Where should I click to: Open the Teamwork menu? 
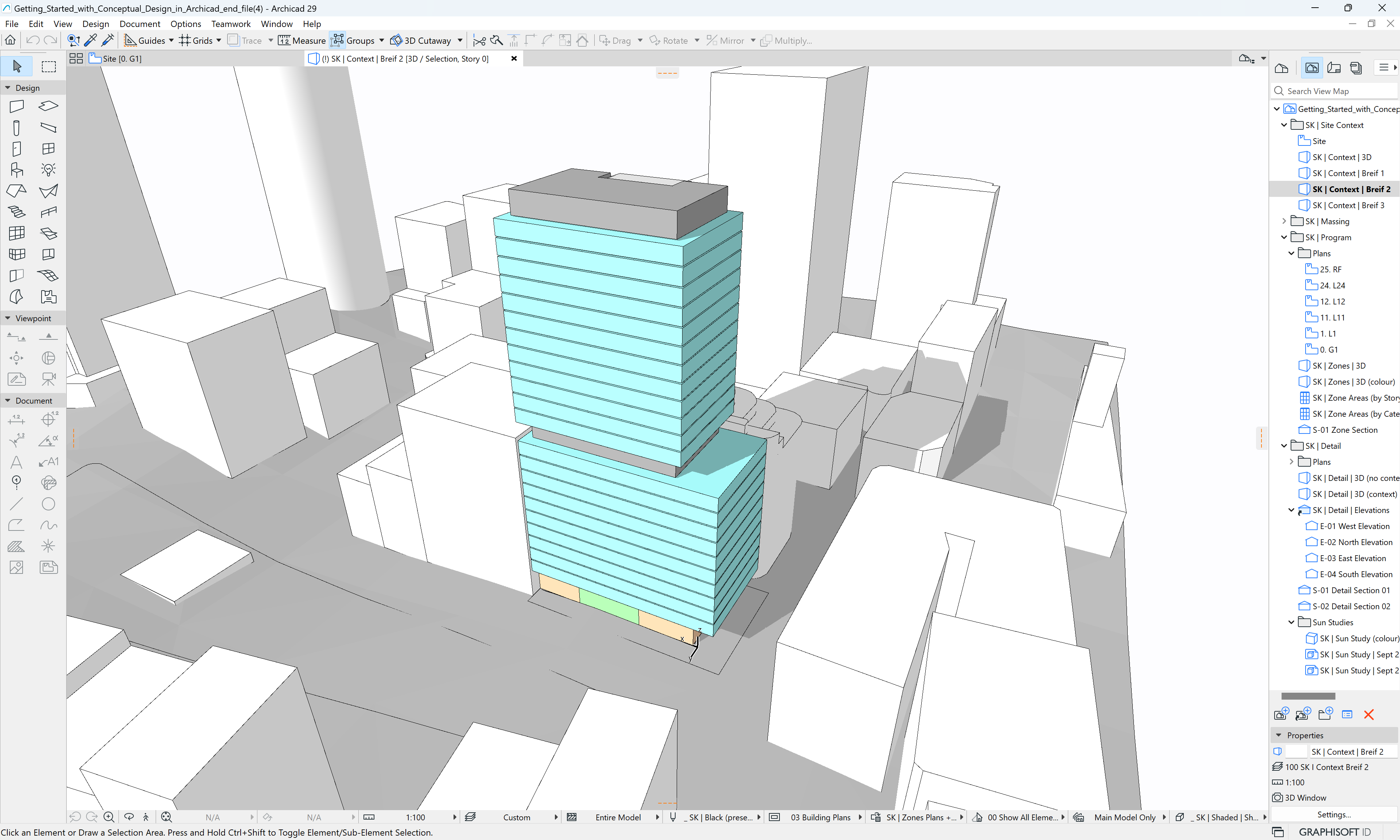(231, 24)
